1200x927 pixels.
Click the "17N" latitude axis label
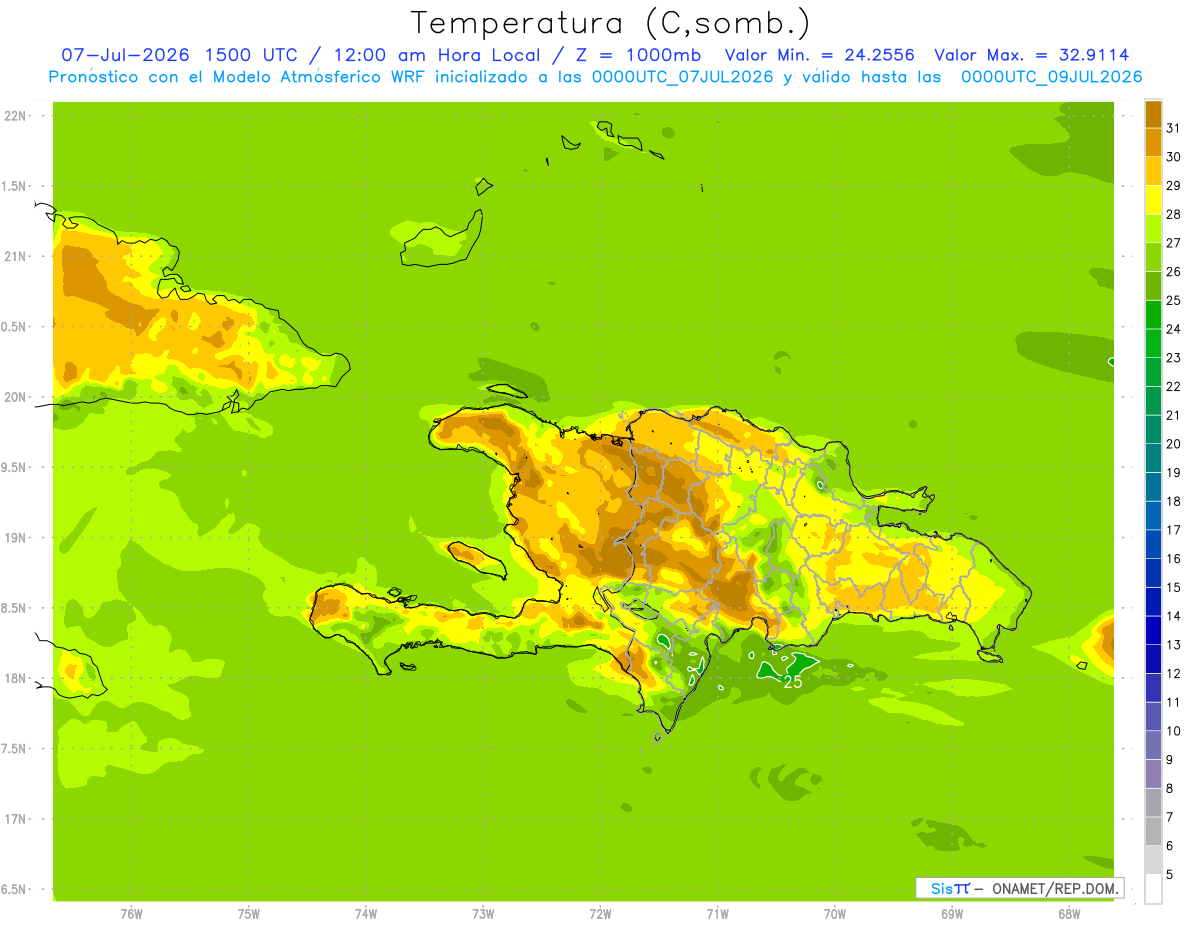coord(15,819)
